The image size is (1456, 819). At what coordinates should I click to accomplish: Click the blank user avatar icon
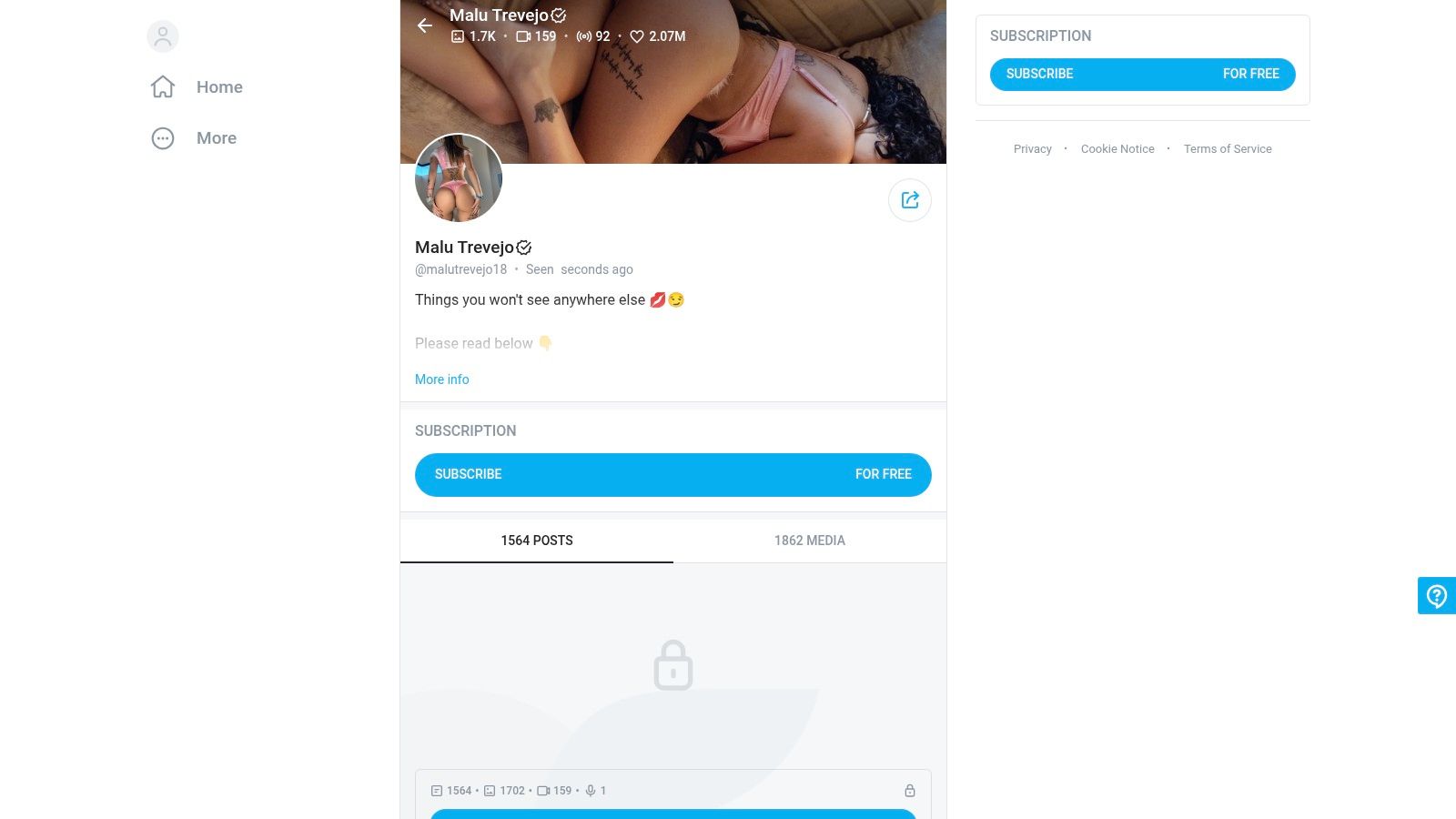coord(163,36)
